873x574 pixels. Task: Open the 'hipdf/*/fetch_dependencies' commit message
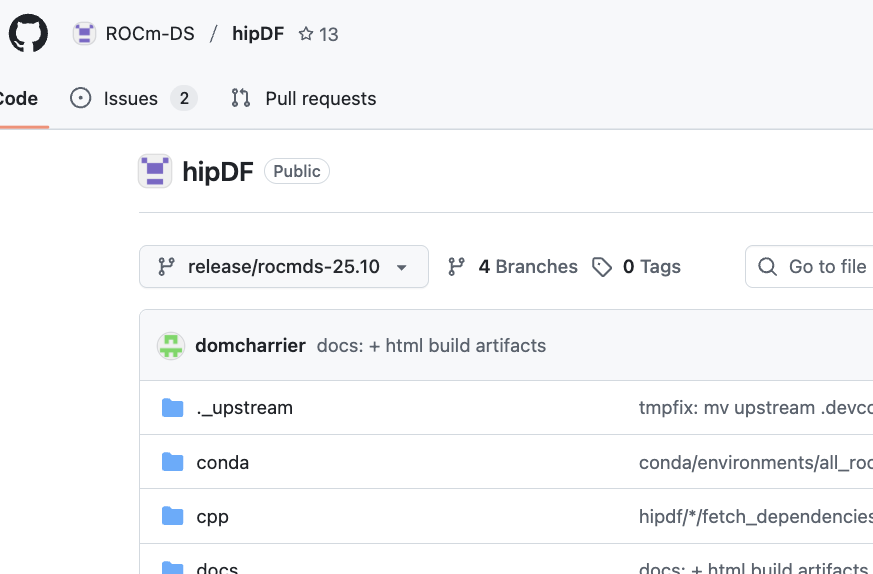click(756, 517)
